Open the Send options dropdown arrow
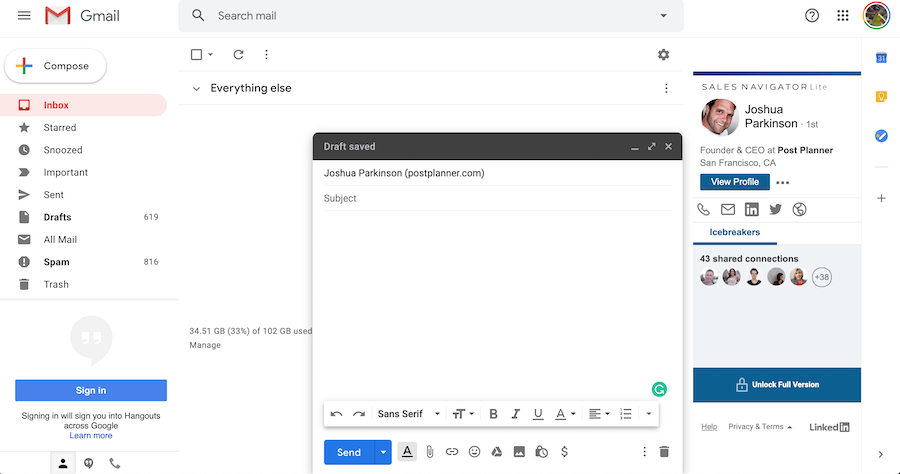 383,452
